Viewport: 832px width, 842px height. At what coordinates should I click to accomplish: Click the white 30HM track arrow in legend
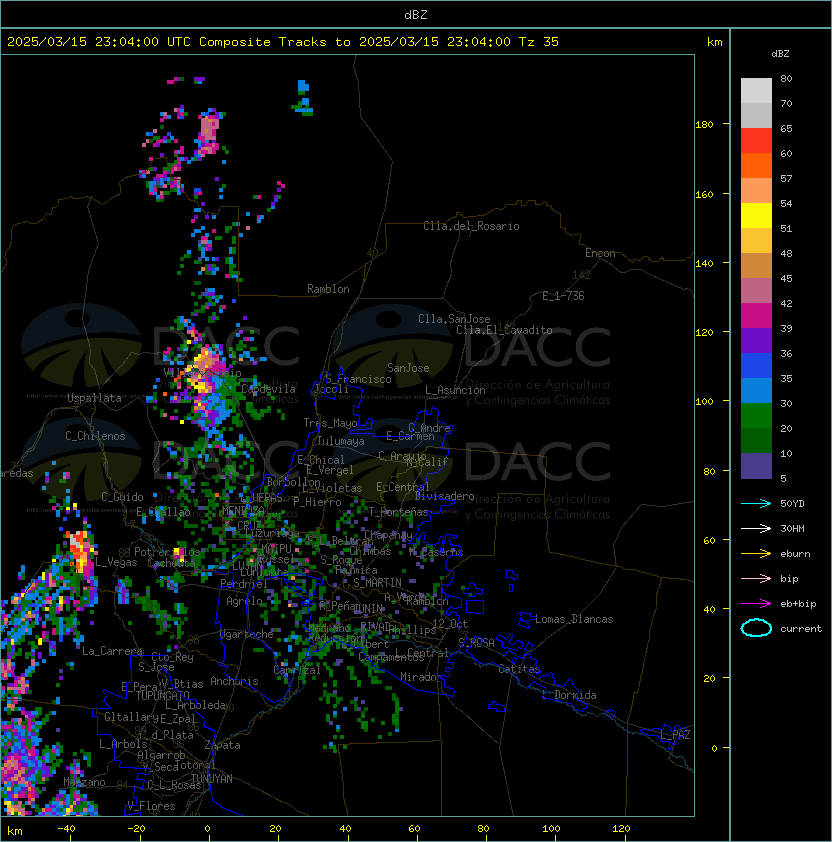pyautogui.click(x=756, y=528)
